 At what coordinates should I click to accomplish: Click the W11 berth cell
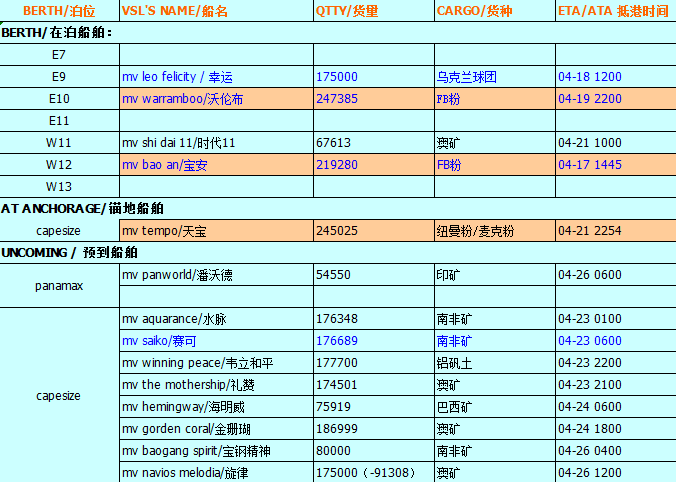[x=59, y=143]
